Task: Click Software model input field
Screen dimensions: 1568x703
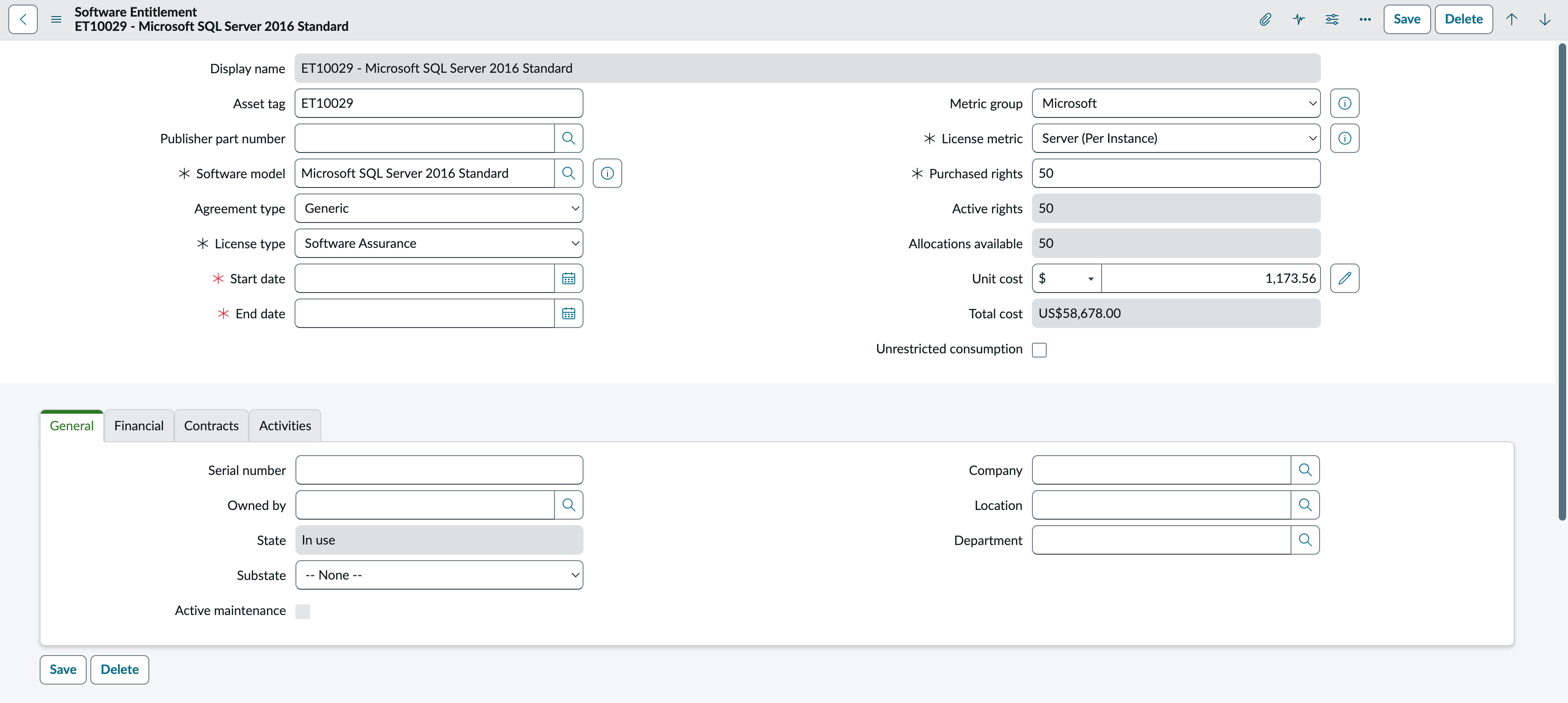Action: point(424,174)
